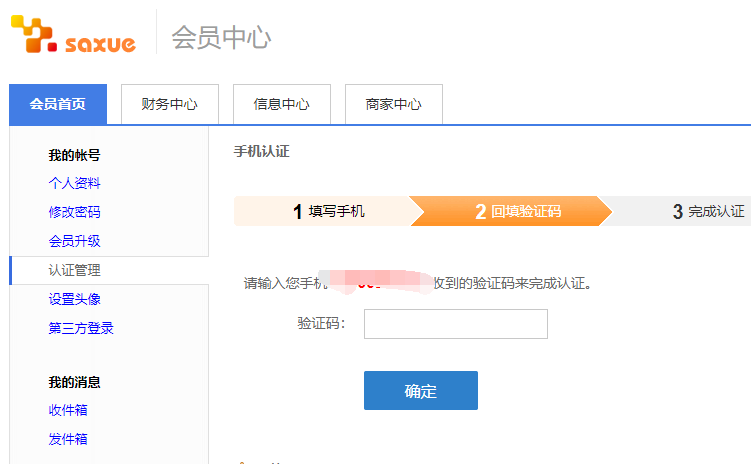Open the 收件箱 inbox link
Image resolution: width=751 pixels, height=464 pixels.
[67, 410]
